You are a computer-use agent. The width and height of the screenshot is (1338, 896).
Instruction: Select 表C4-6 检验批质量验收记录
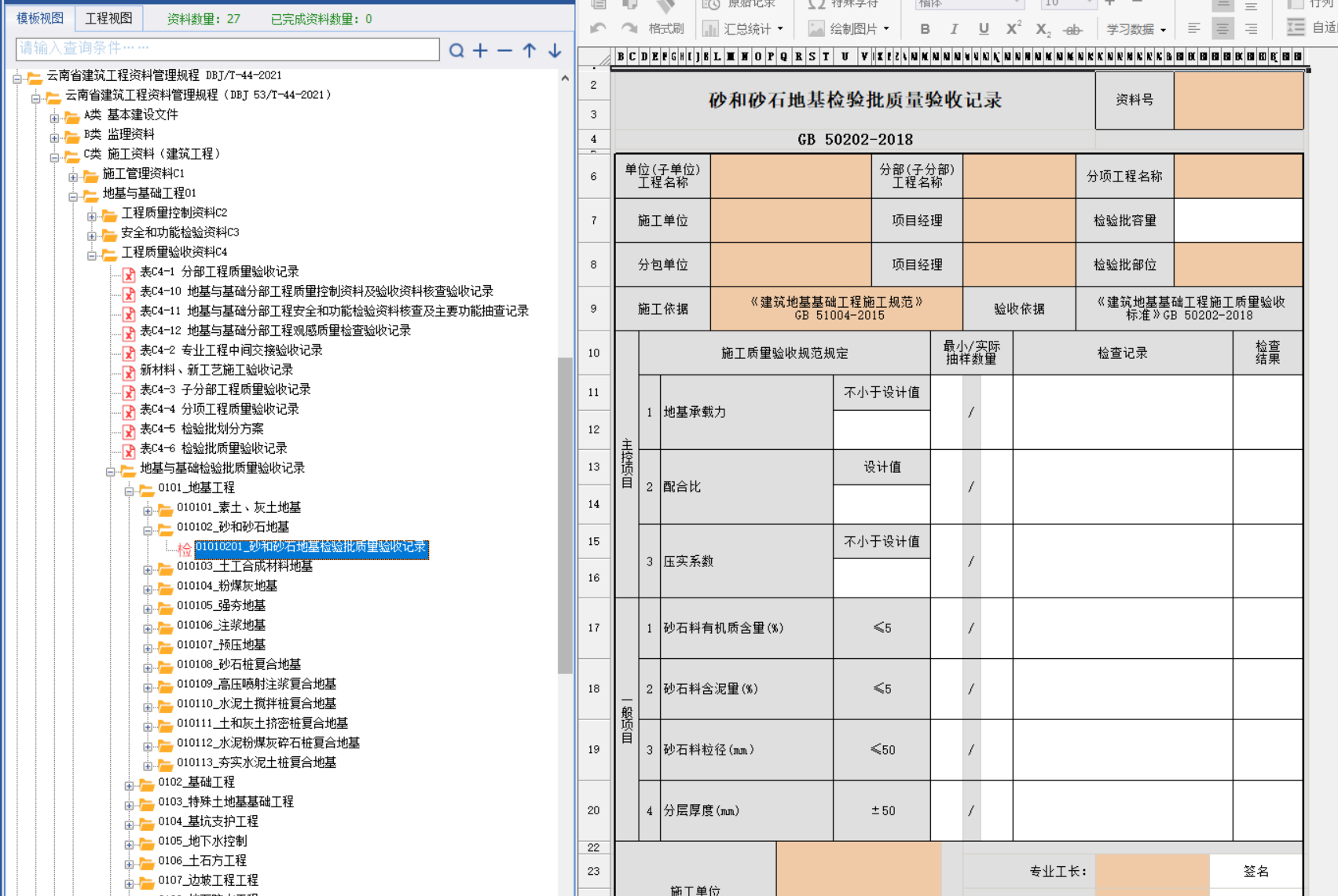[x=214, y=448]
